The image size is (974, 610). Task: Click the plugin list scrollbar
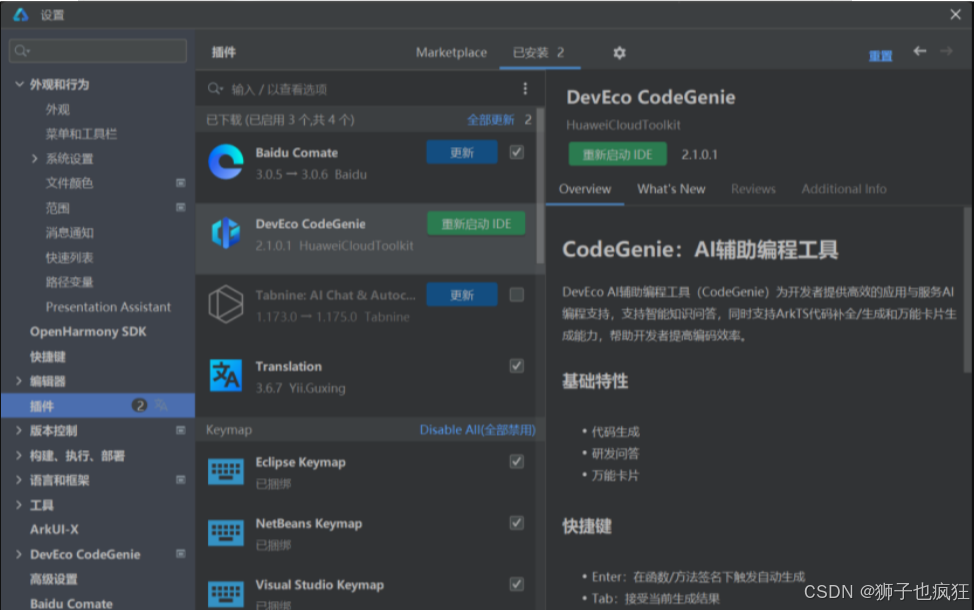tap(540, 186)
